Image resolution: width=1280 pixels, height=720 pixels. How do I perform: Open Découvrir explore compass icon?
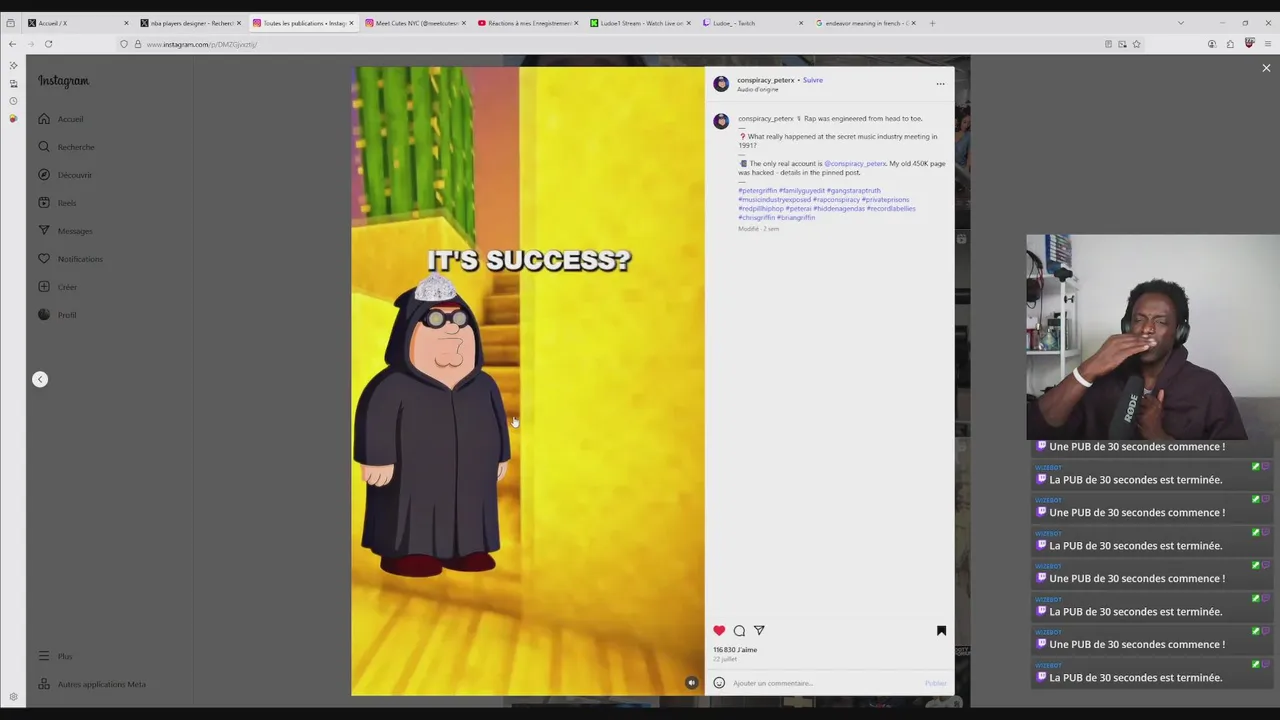tap(44, 175)
